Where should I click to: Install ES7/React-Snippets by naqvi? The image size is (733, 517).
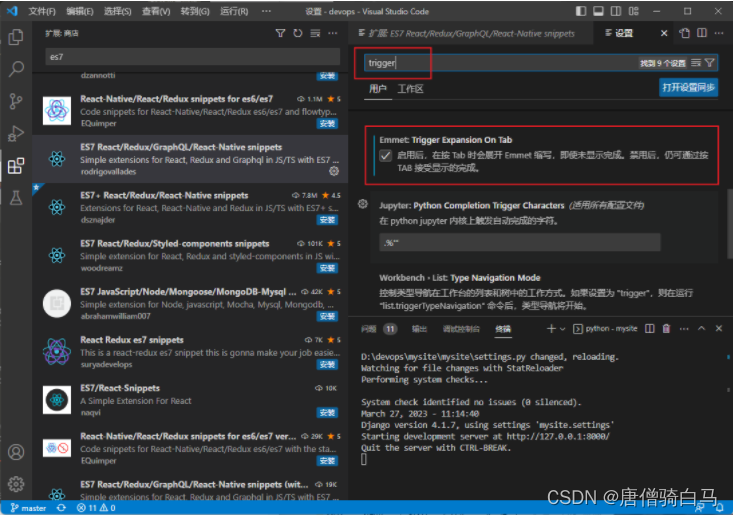click(x=327, y=413)
